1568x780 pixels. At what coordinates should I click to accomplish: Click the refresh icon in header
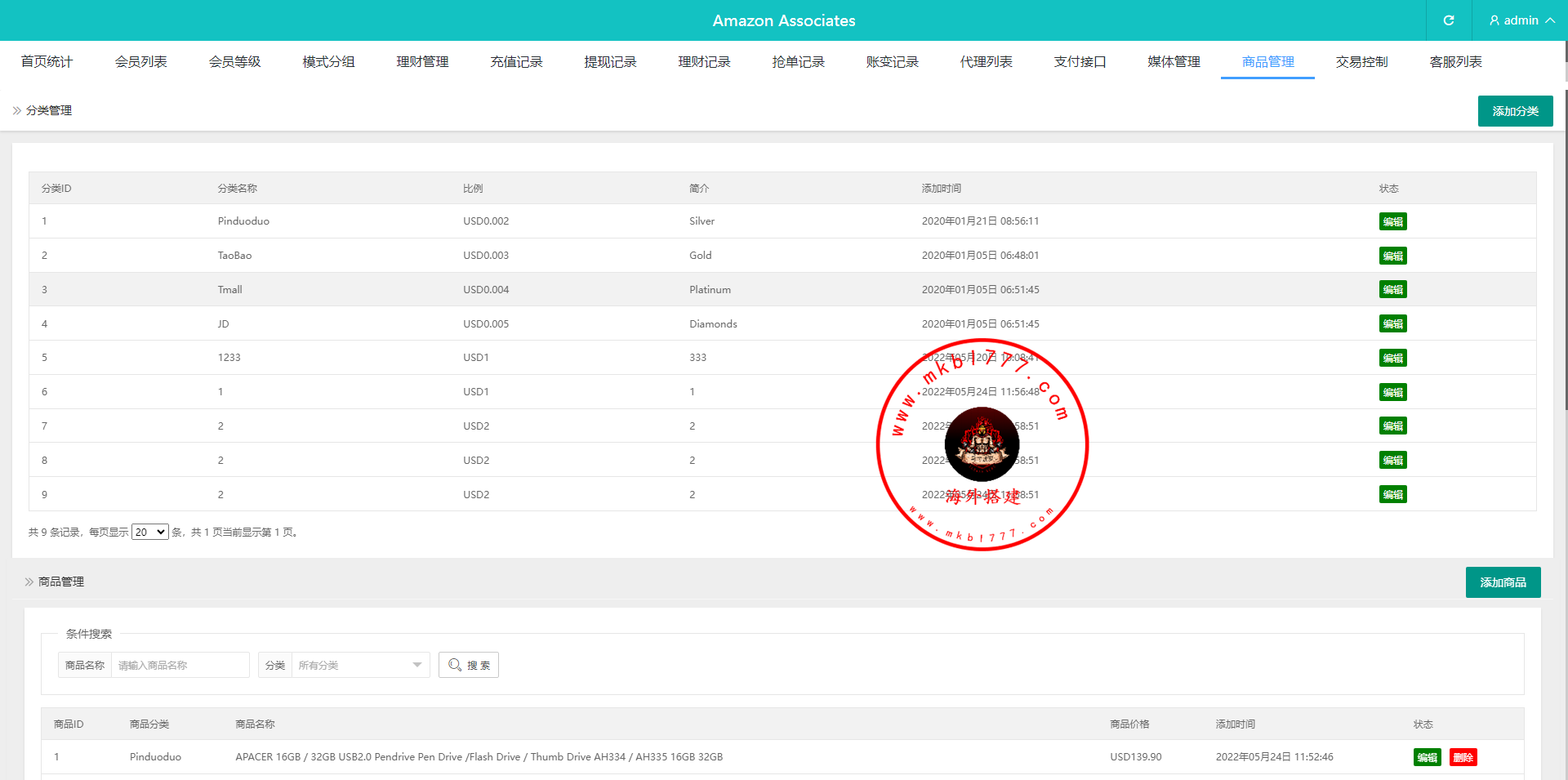(1449, 20)
